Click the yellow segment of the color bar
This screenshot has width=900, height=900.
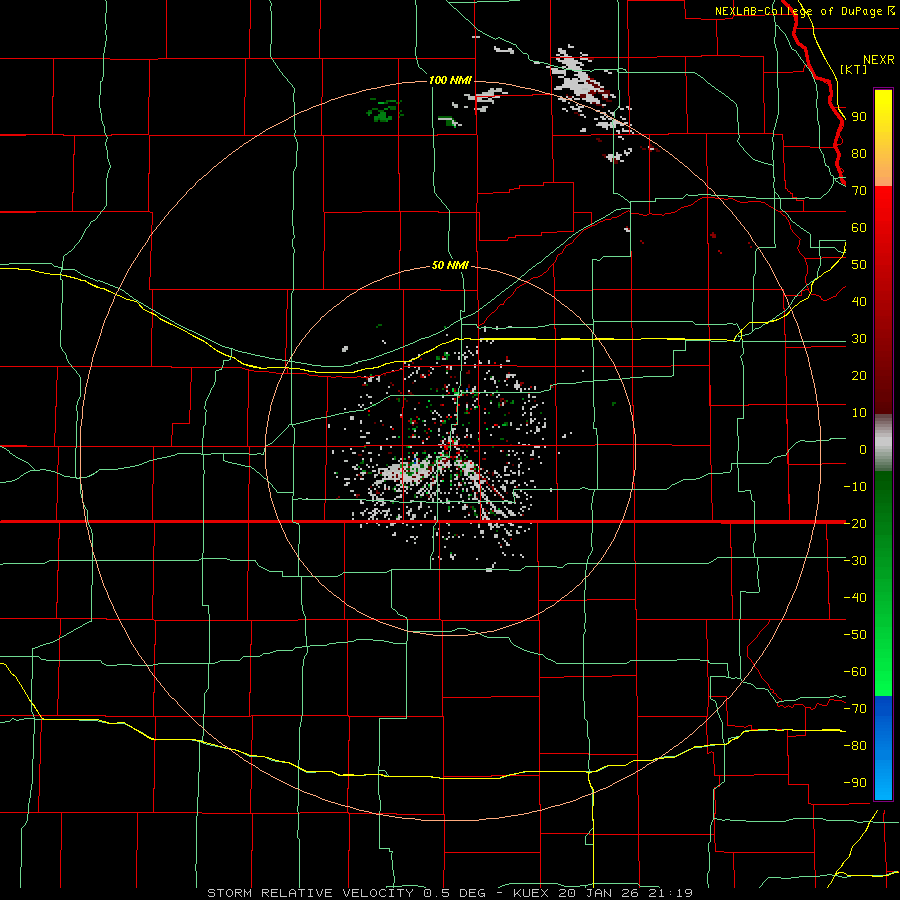click(883, 138)
